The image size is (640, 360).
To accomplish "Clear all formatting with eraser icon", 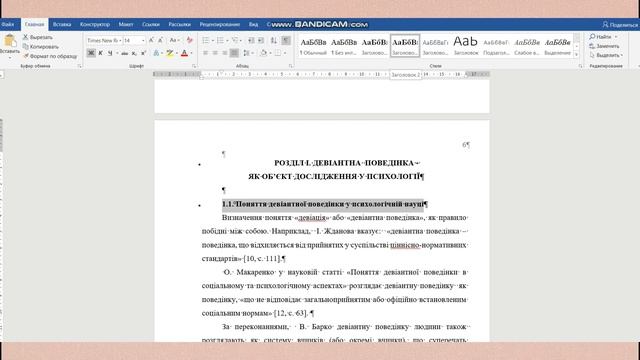I will (189, 40).
